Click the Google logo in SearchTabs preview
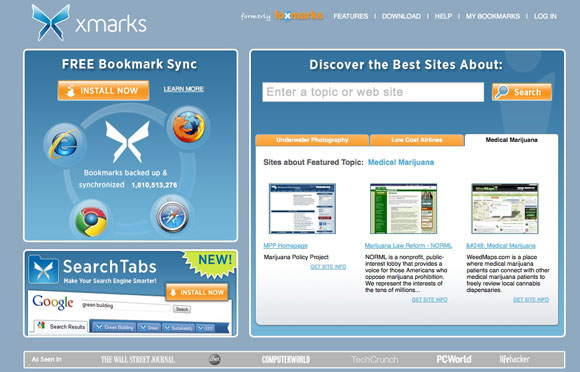The width and height of the screenshot is (580, 372). [53, 302]
